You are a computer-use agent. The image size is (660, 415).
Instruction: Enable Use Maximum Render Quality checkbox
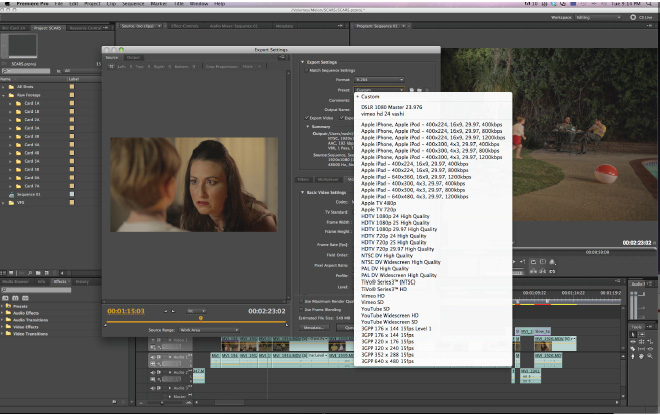[301, 301]
